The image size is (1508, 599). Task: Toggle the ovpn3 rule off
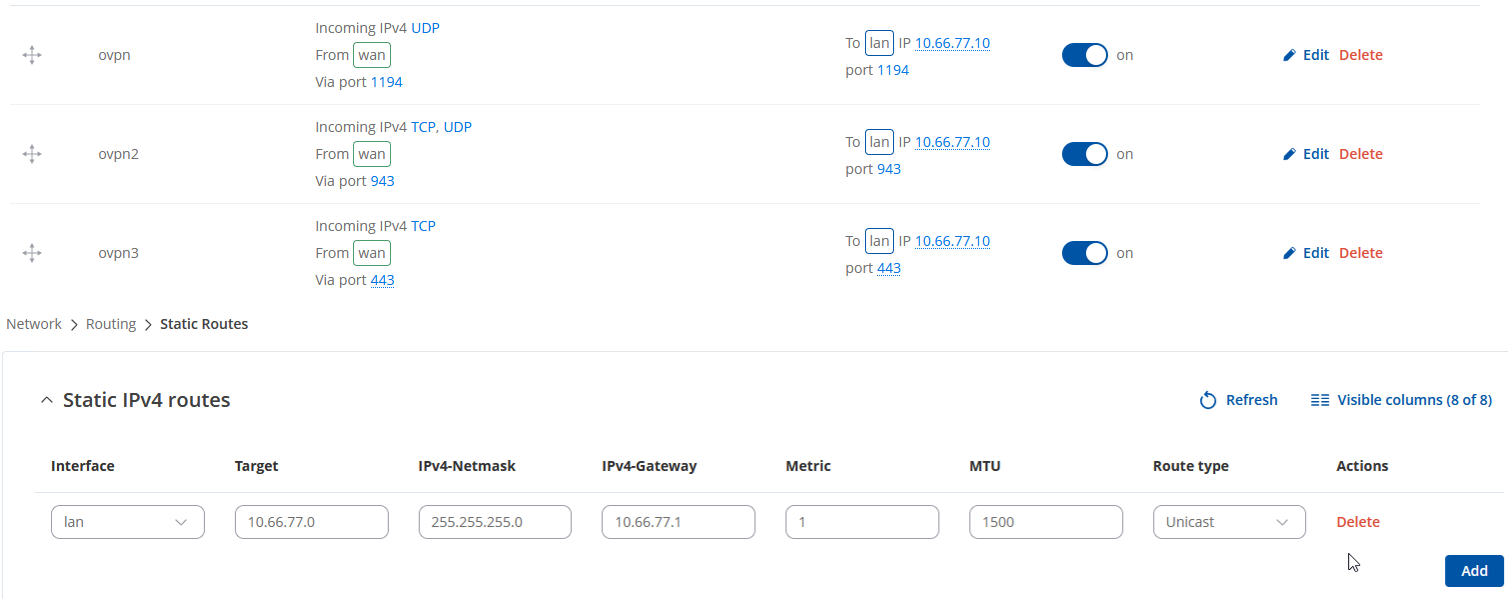click(x=1084, y=253)
